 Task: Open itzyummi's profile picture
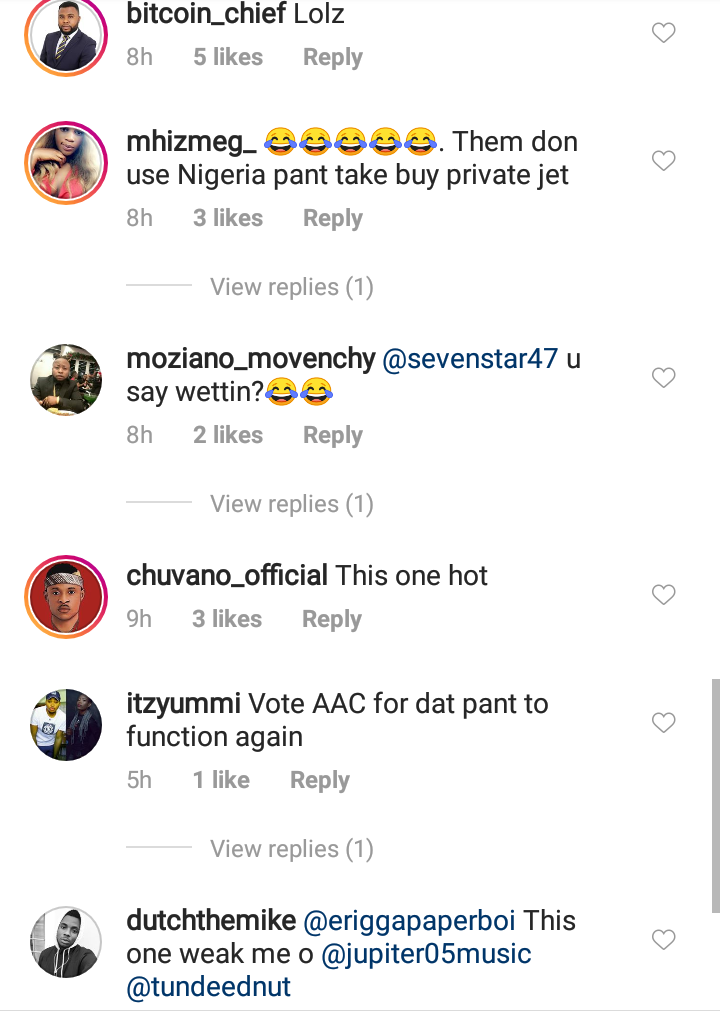66,724
